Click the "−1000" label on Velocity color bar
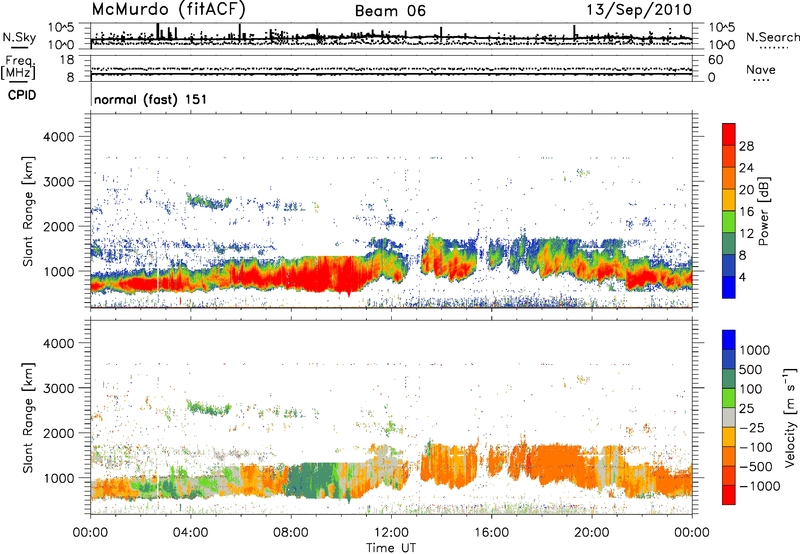Viewport: 800px width, 554px height. click(x=759, y=486)
